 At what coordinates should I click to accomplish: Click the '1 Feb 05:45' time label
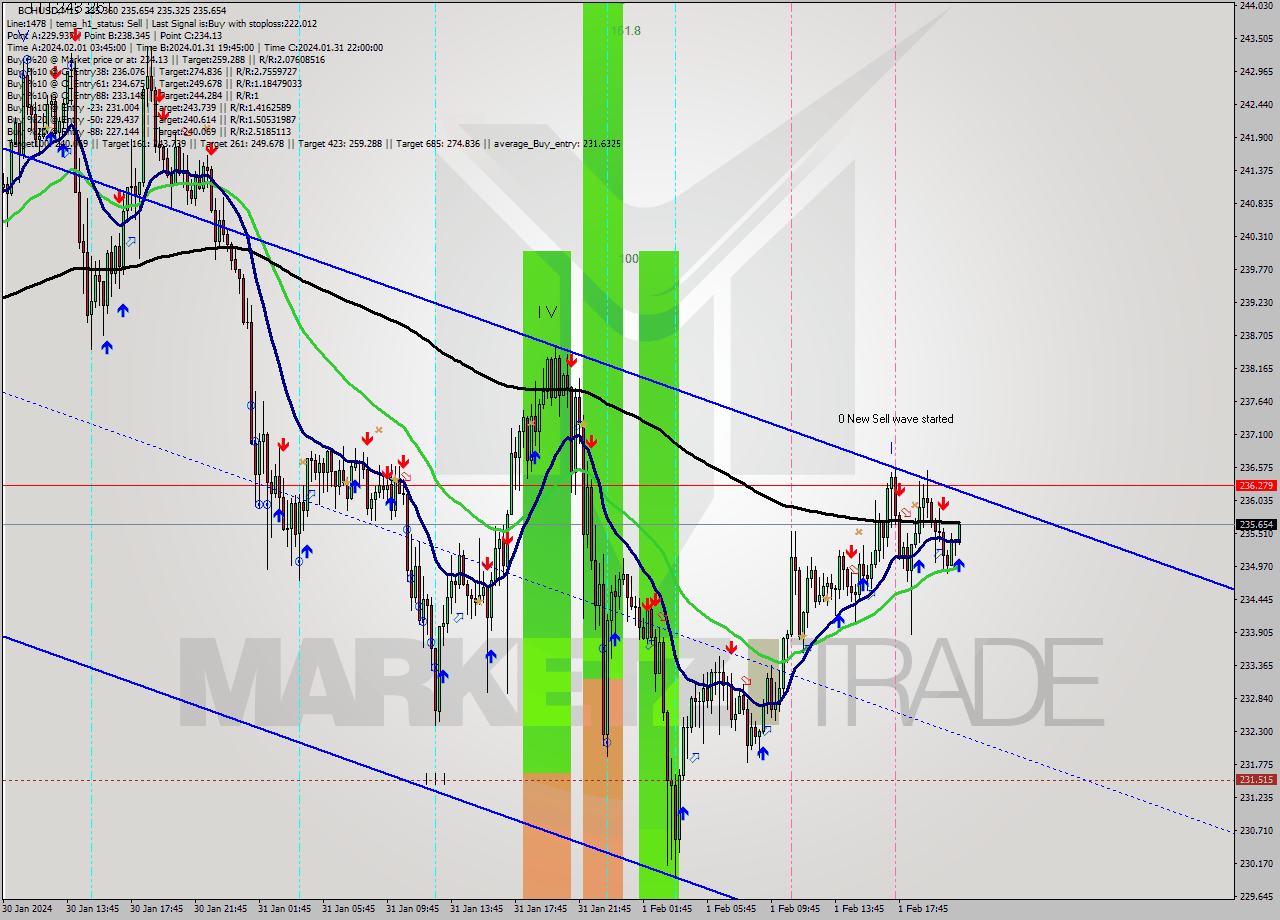click(733, 910)
